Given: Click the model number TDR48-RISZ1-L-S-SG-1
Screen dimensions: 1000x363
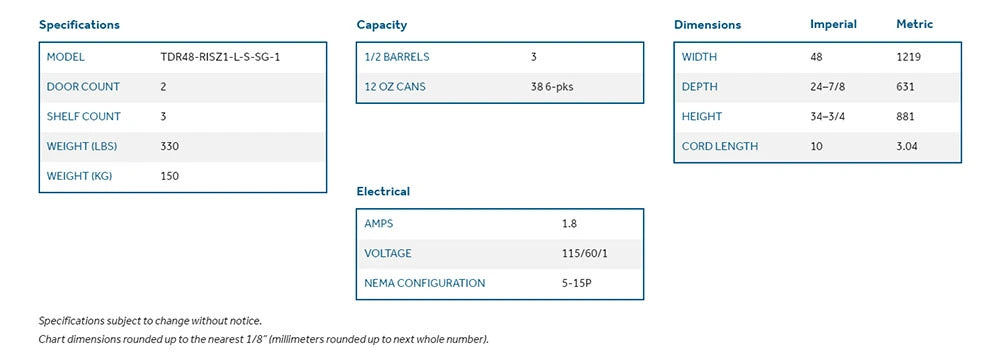Looking at the screenshot, I should [x=220, y=57].
